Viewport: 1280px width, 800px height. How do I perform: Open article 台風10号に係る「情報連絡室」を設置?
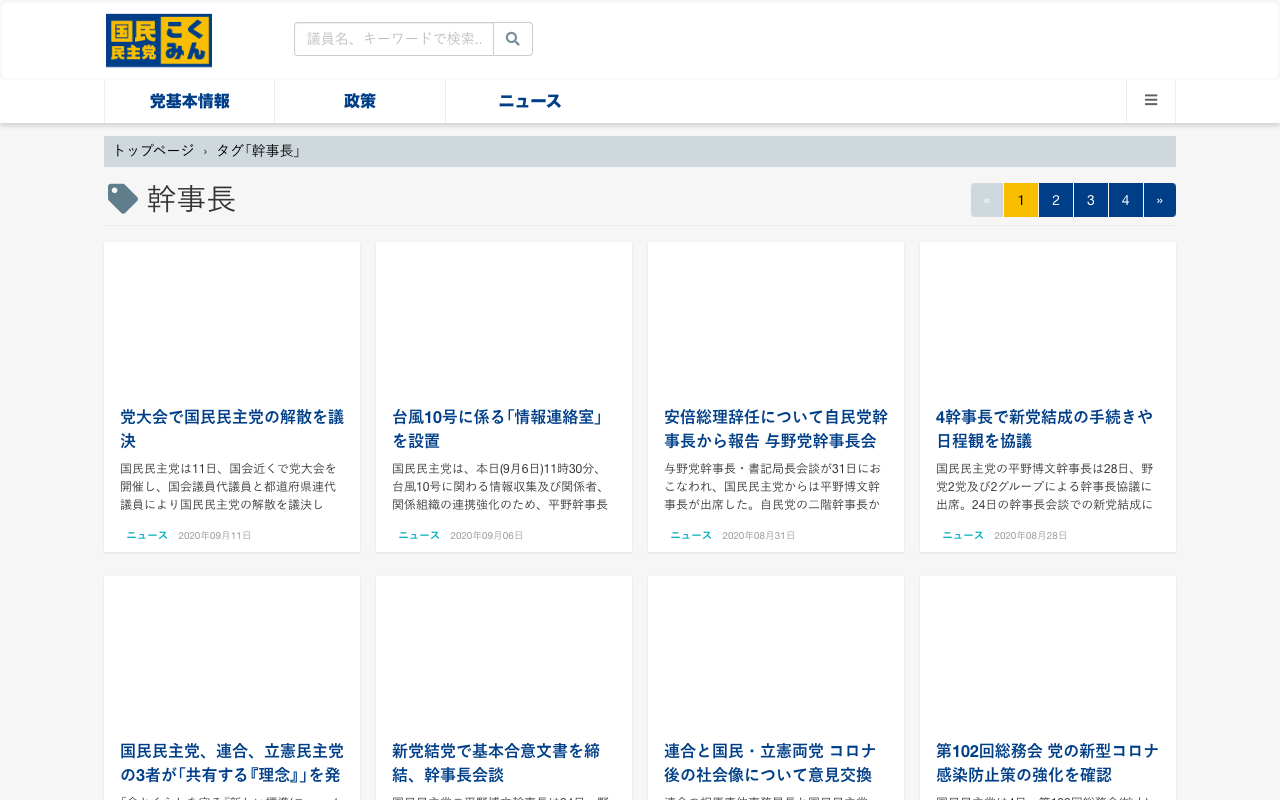(504, 429)
